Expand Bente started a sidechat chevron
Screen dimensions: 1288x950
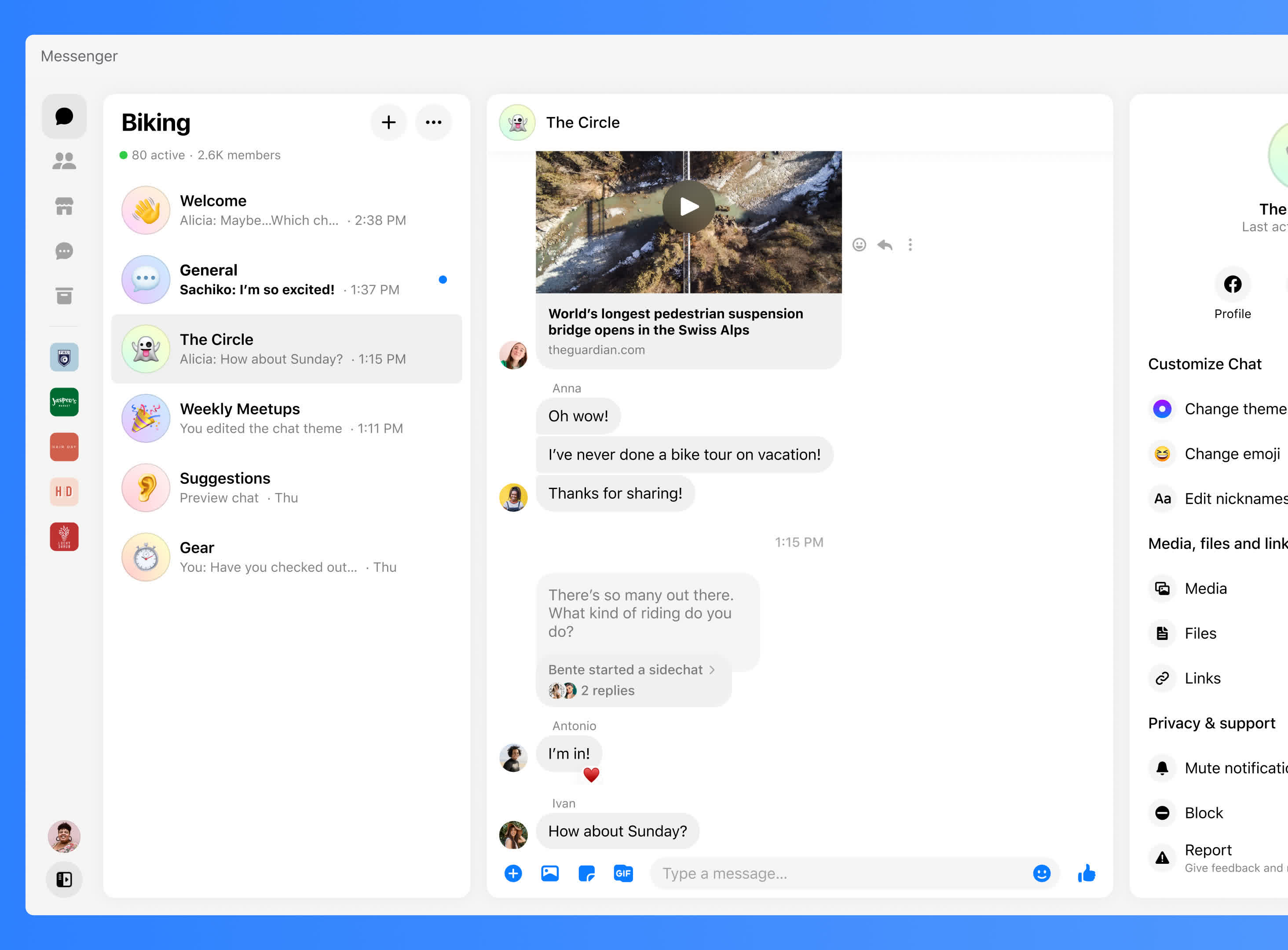(x=713, y=669)
